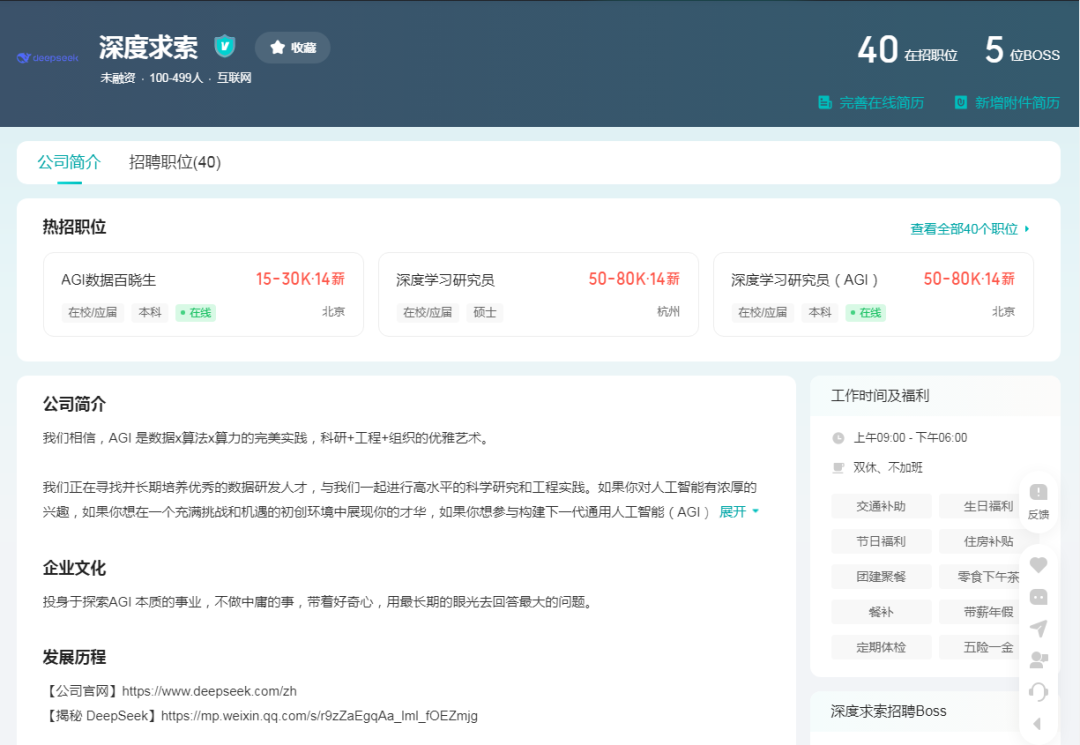Collapse side toolbar with left arrow
This screenshot has height=745, width=1080.
[x=1037, y=724]
